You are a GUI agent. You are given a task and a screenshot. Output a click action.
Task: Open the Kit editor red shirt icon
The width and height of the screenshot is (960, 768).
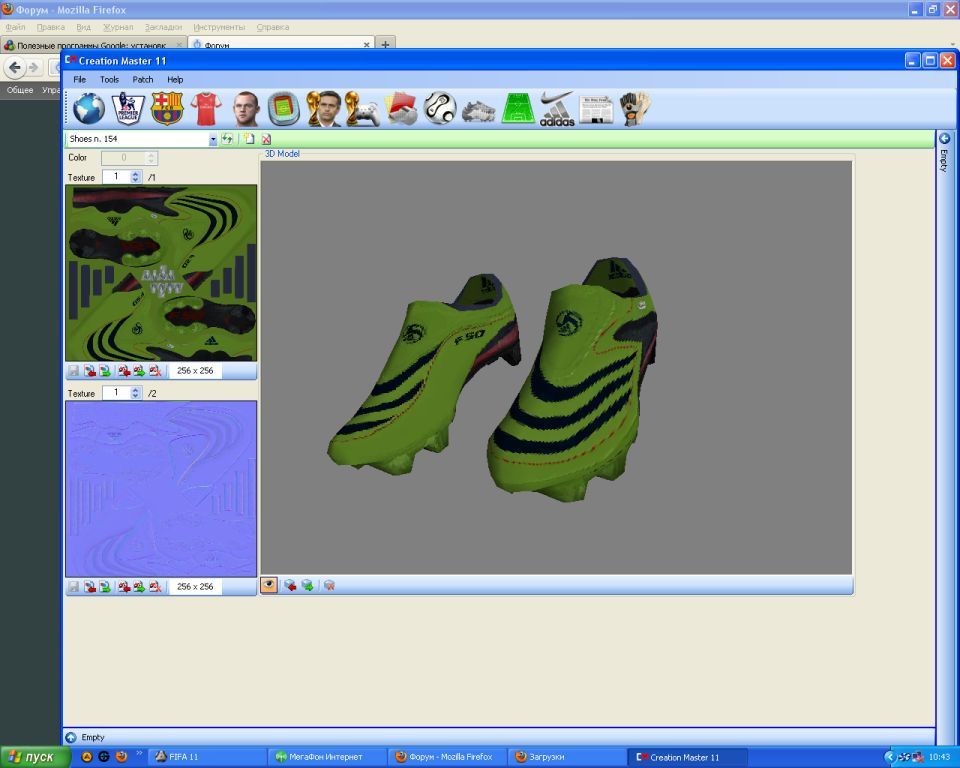206,109
